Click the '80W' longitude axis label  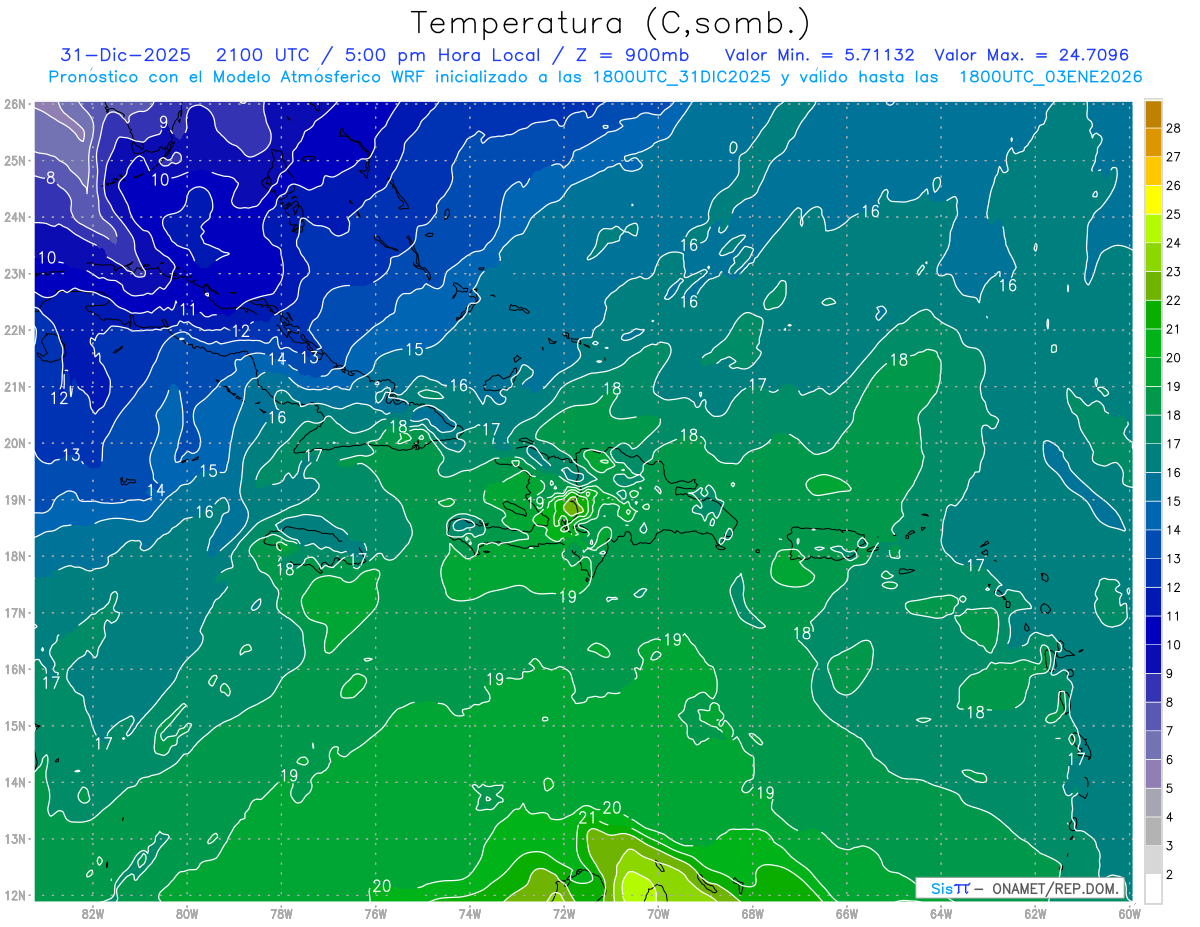click(x=187, y=913)
